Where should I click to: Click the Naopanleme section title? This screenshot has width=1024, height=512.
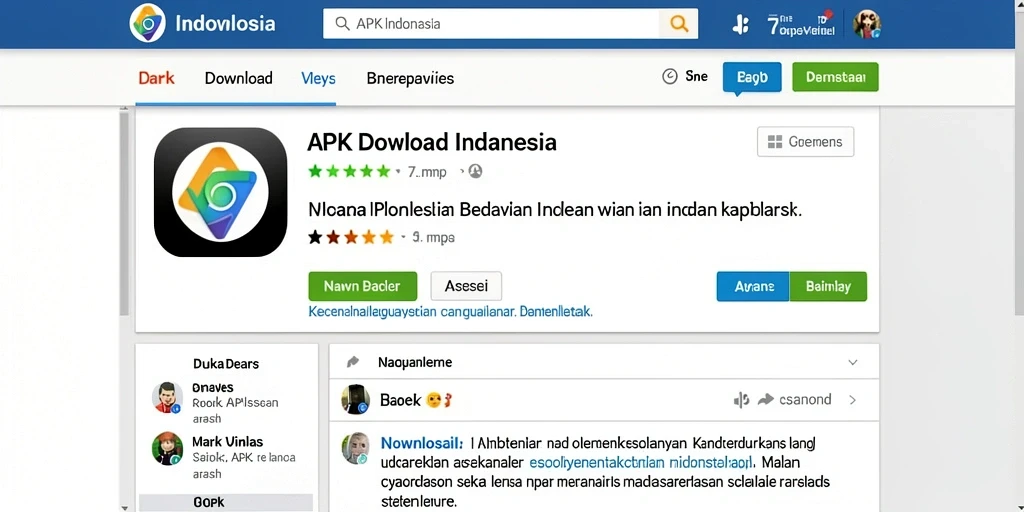tap(415, 362)
